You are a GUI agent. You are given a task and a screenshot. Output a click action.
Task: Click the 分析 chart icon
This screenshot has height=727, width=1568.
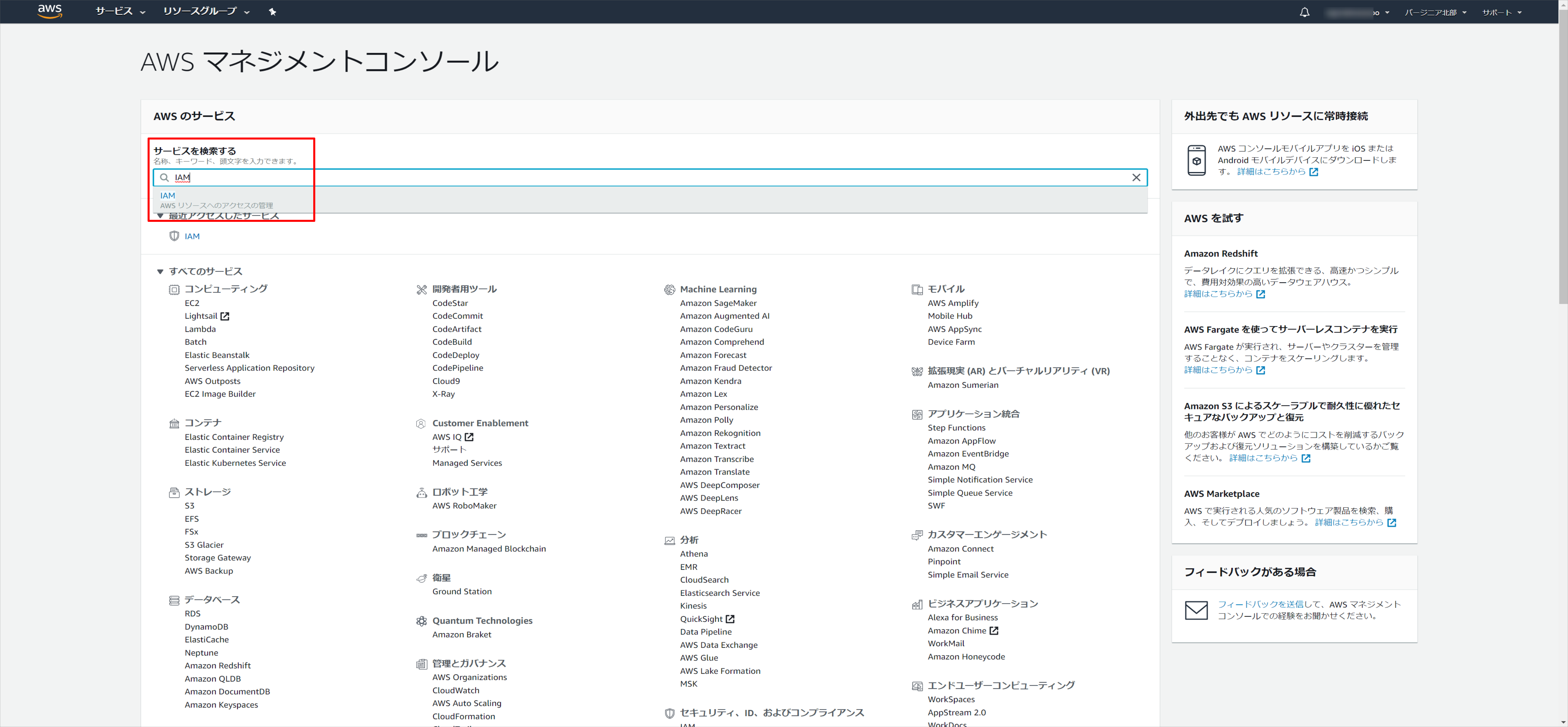click(670, 541)
